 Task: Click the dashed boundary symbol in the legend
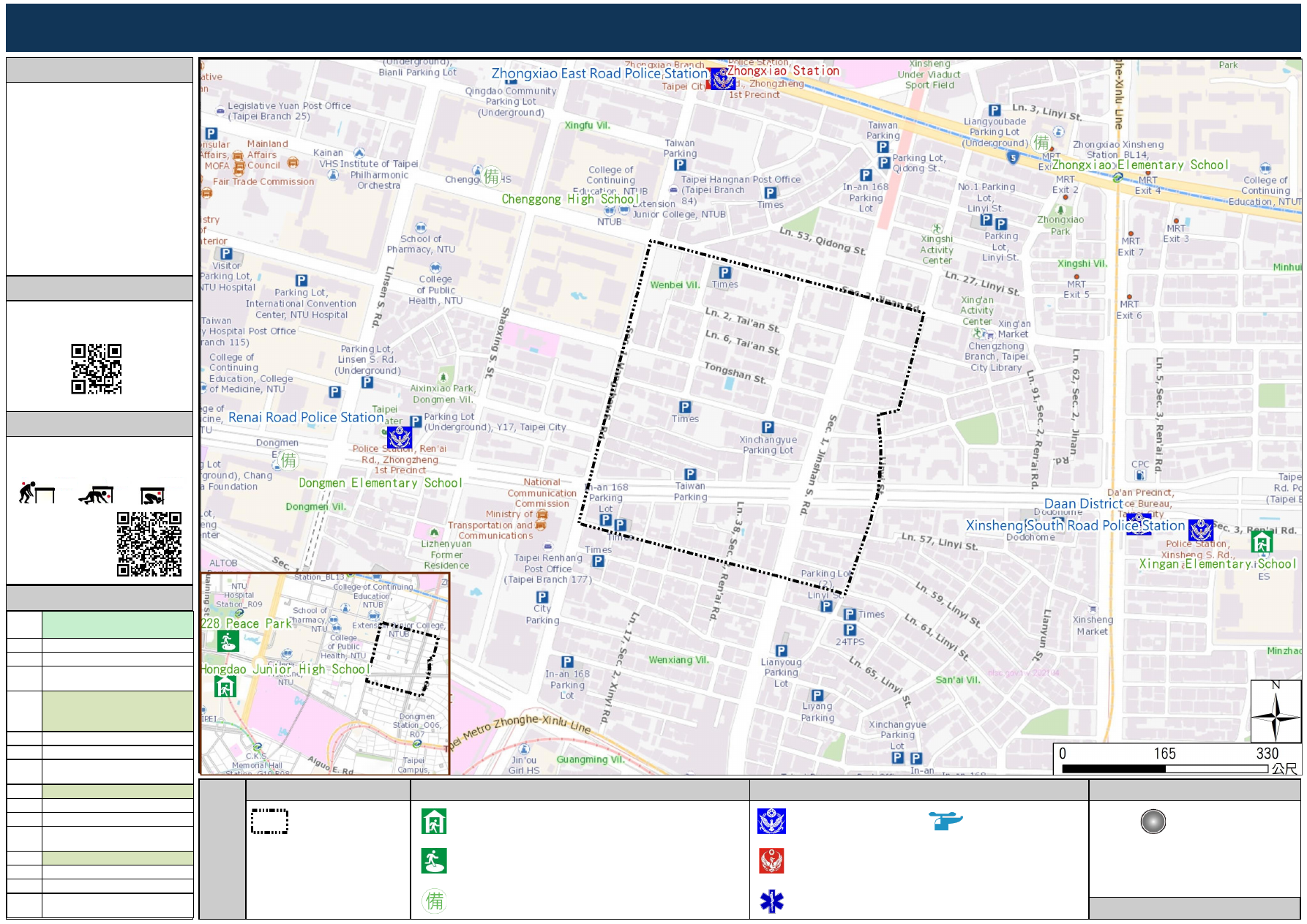[x=270, y=821]
